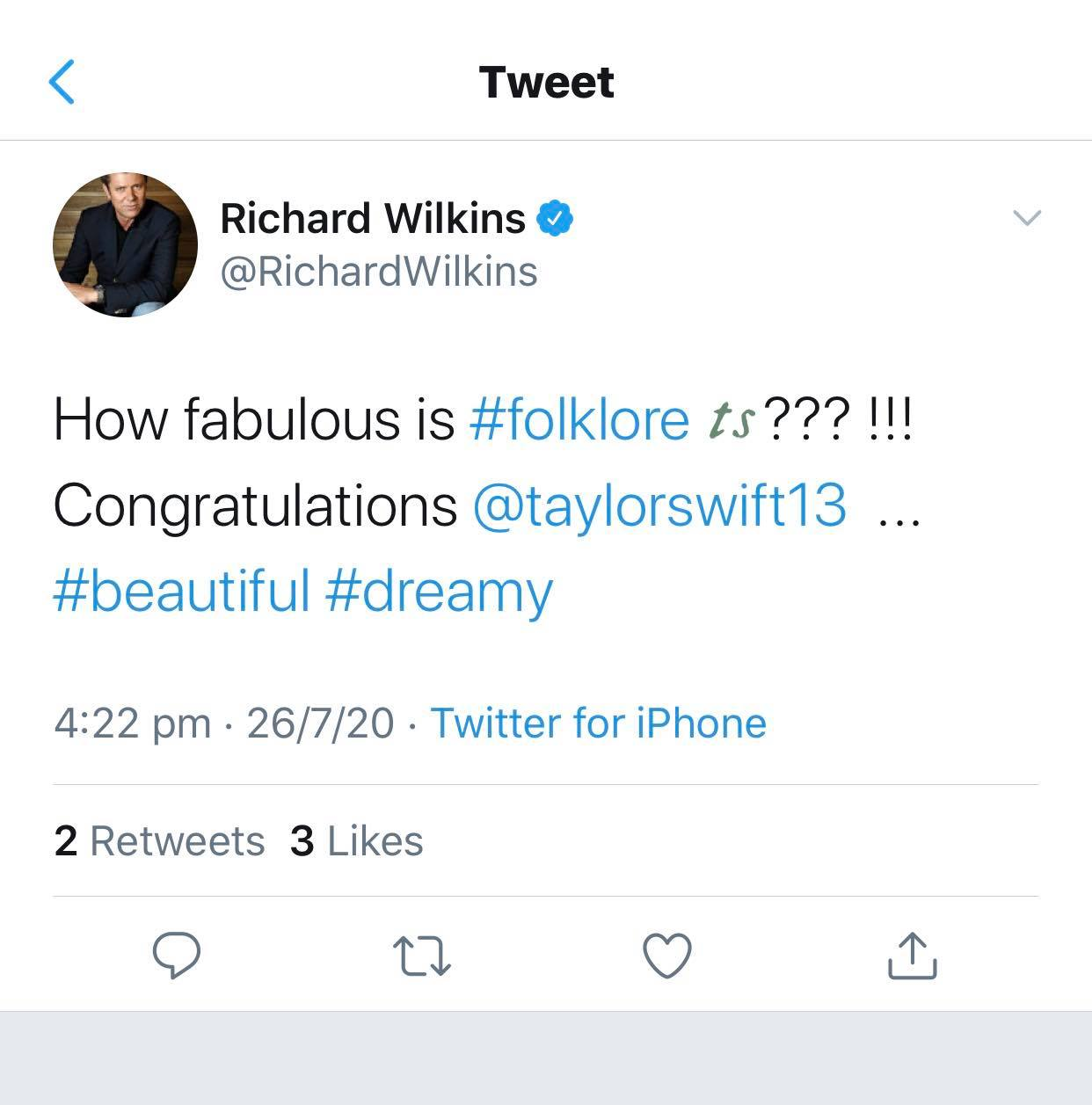Open the #beautiful hashtag

[x=181, y=590]
